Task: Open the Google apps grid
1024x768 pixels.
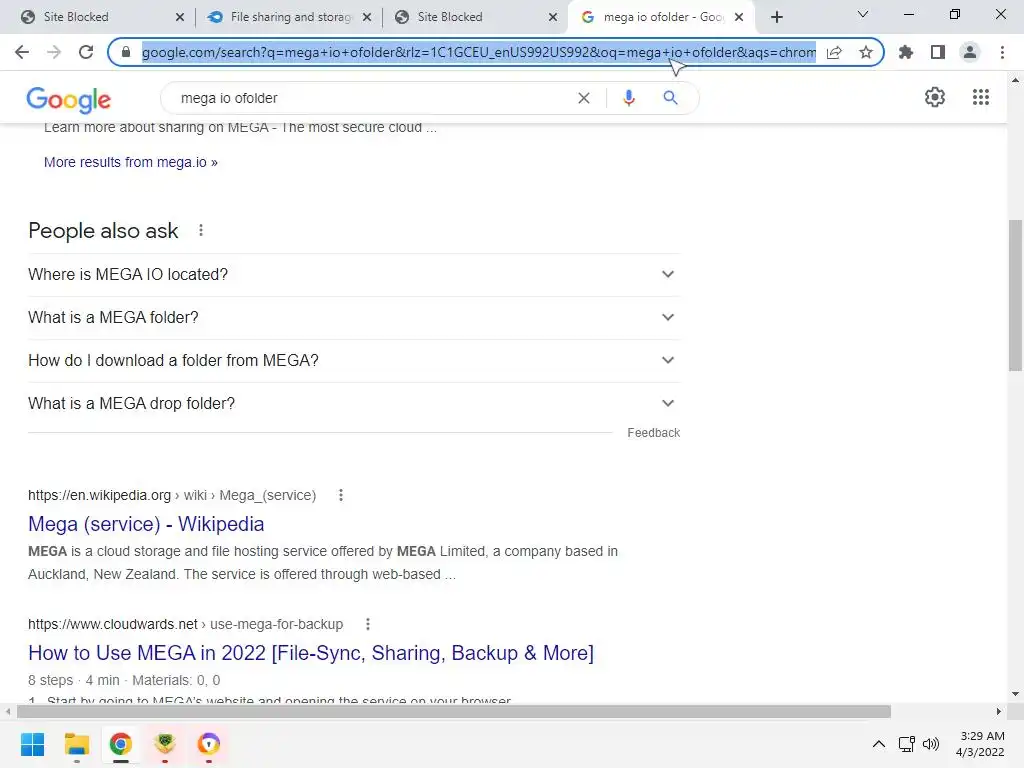Action: [x=980, y=97]
